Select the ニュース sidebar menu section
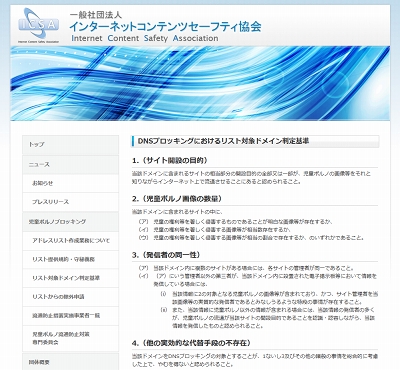Viewport: 400px width, 370px height. click(70, 165)
